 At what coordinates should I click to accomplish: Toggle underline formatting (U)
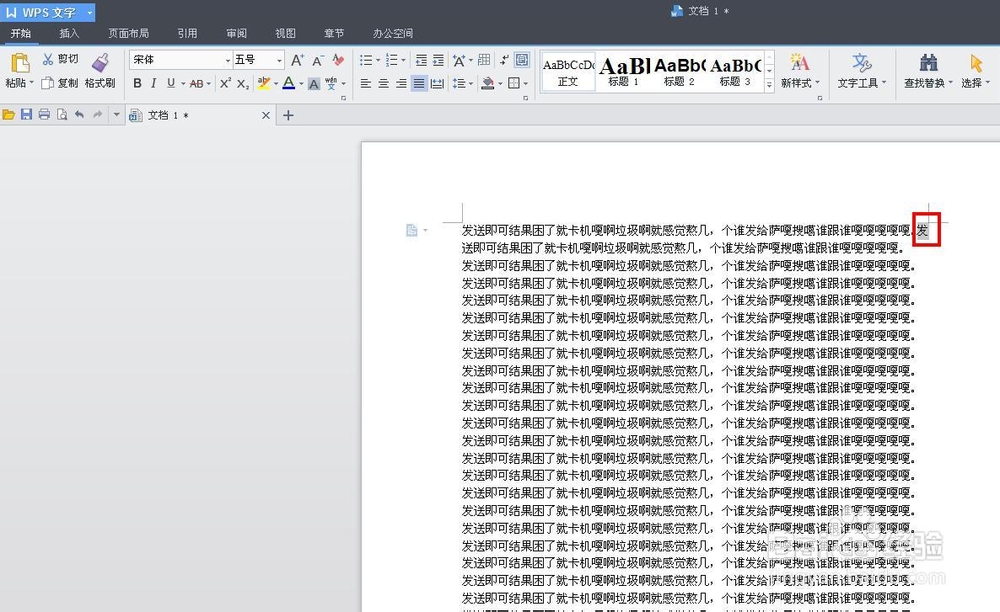pyautogui.click(x=170, y=83)
